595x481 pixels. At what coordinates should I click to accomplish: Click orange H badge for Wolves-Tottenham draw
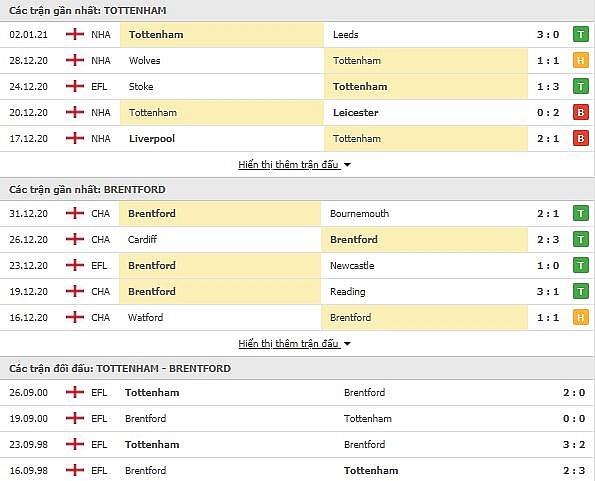pos(581,60)
